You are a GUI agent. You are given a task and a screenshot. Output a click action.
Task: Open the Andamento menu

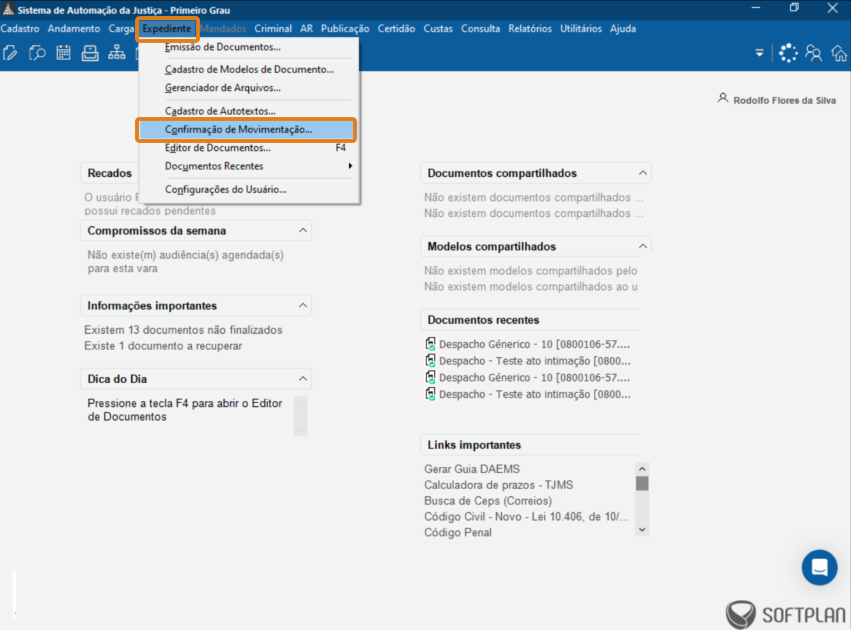click(x=74, y=29)
